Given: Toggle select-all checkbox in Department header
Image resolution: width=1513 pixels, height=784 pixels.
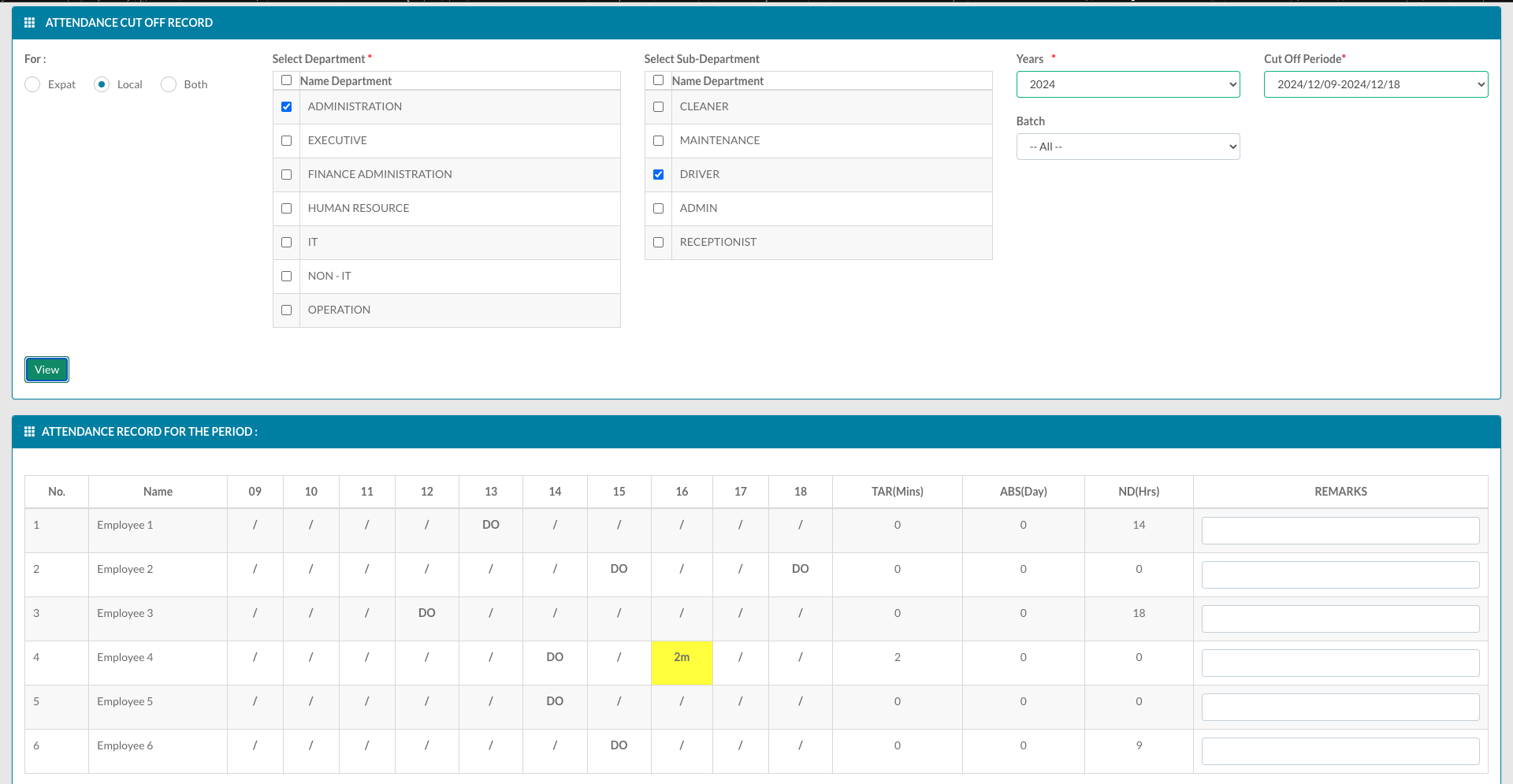Looking at the screenshot, I should [287, 80].
